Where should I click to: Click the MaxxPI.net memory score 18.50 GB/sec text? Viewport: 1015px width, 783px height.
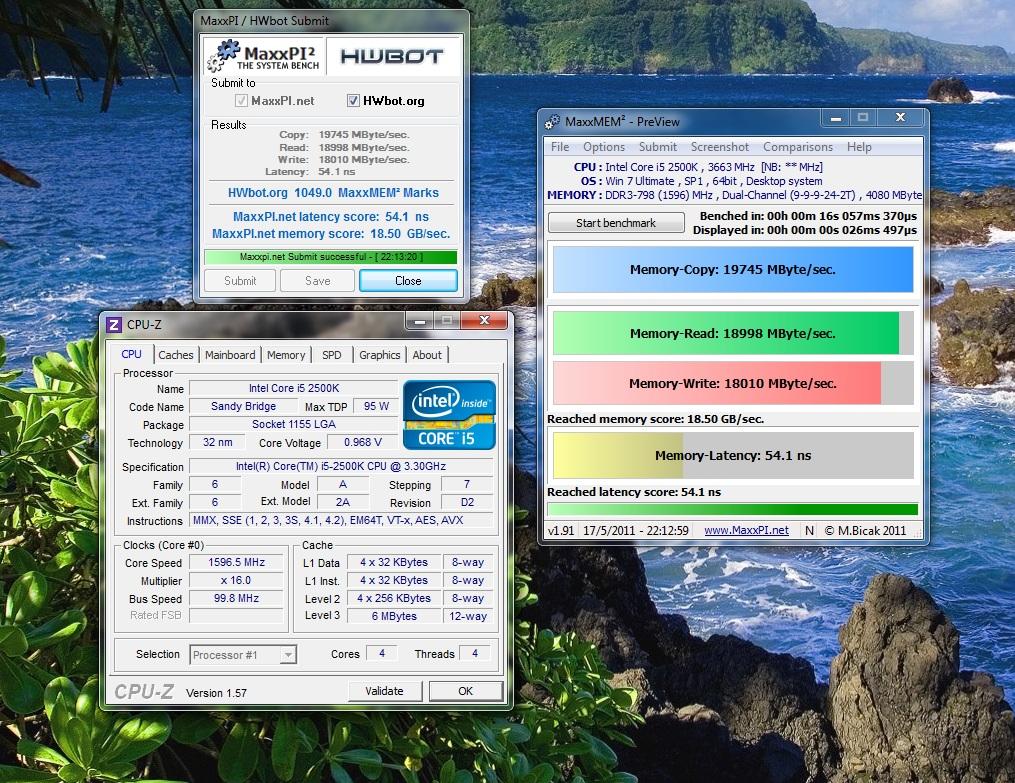pyautogui.click(x=331, y=234)
